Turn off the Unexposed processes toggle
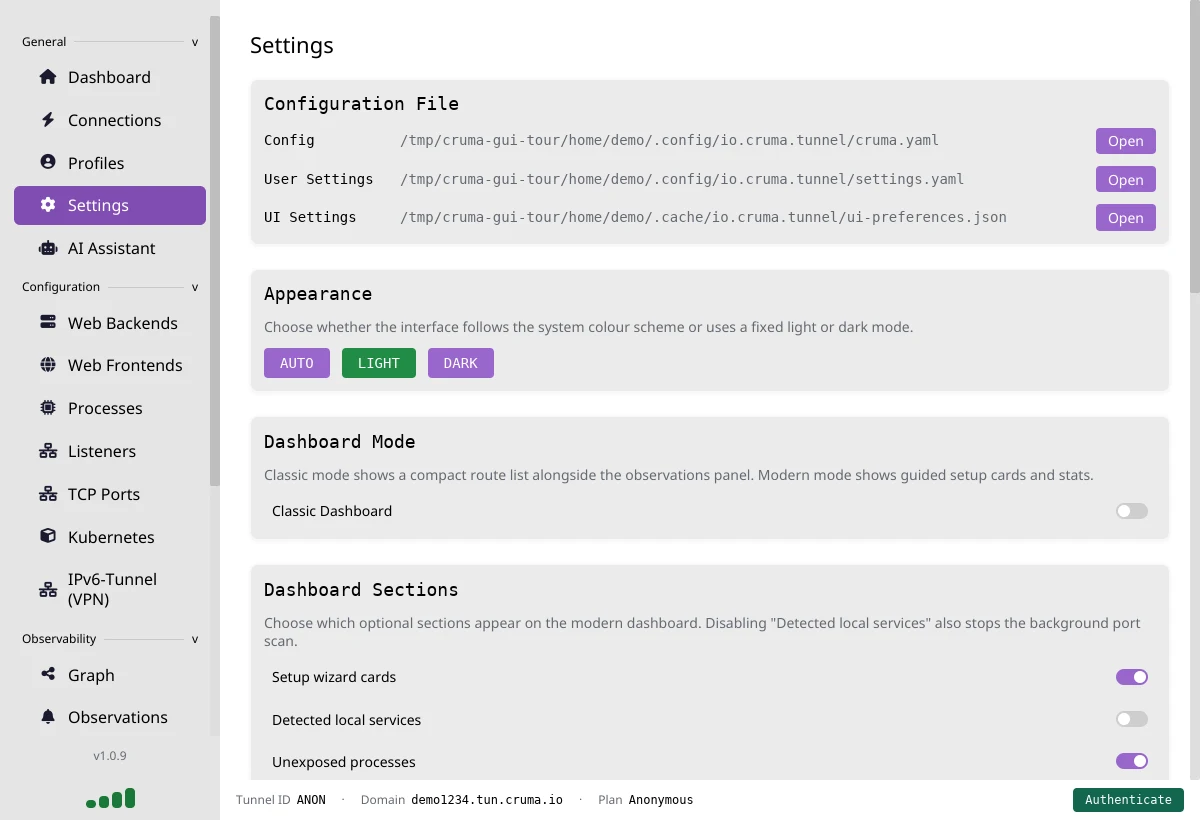 pyautogui.click(x=1132, y=761)
